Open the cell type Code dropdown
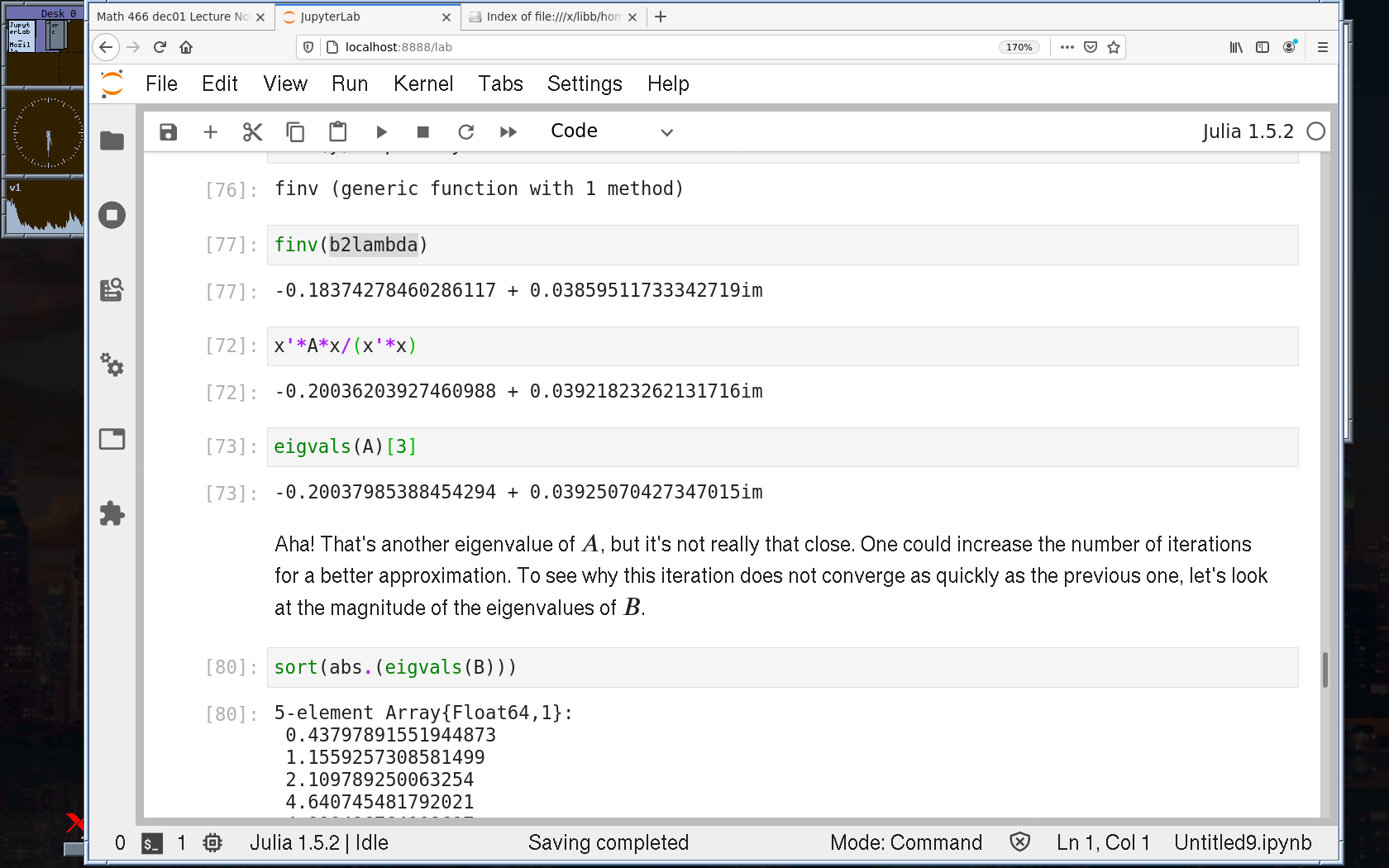The image size is (1389, 868). pyautogui.click(x=612, y=132)
